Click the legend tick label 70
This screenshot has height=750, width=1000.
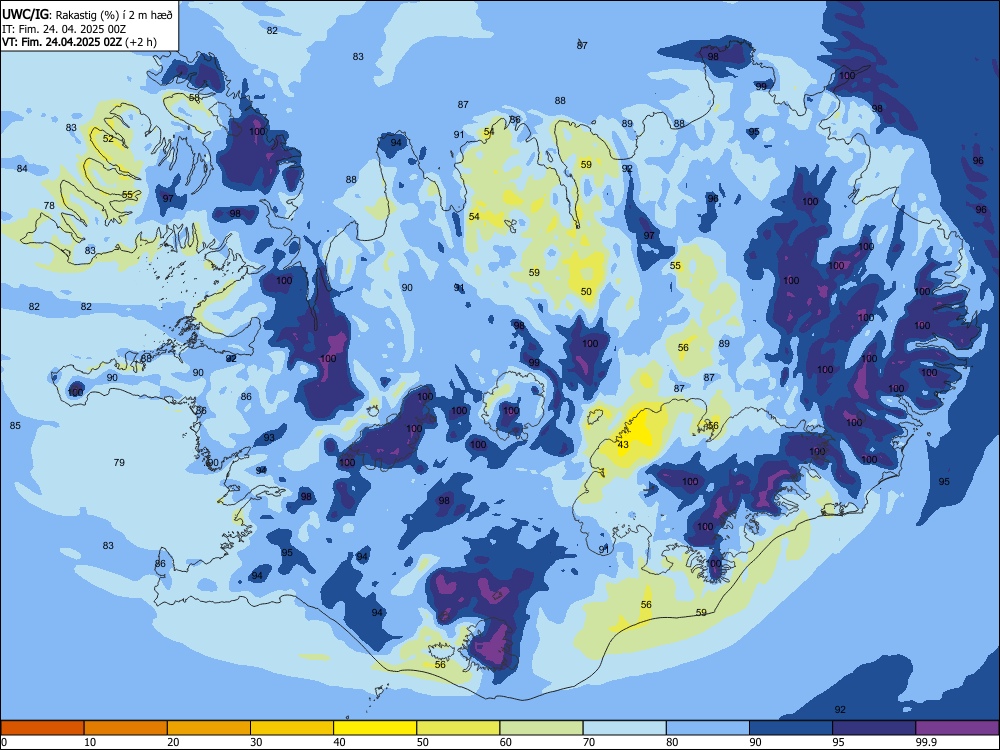coord(589,742)
